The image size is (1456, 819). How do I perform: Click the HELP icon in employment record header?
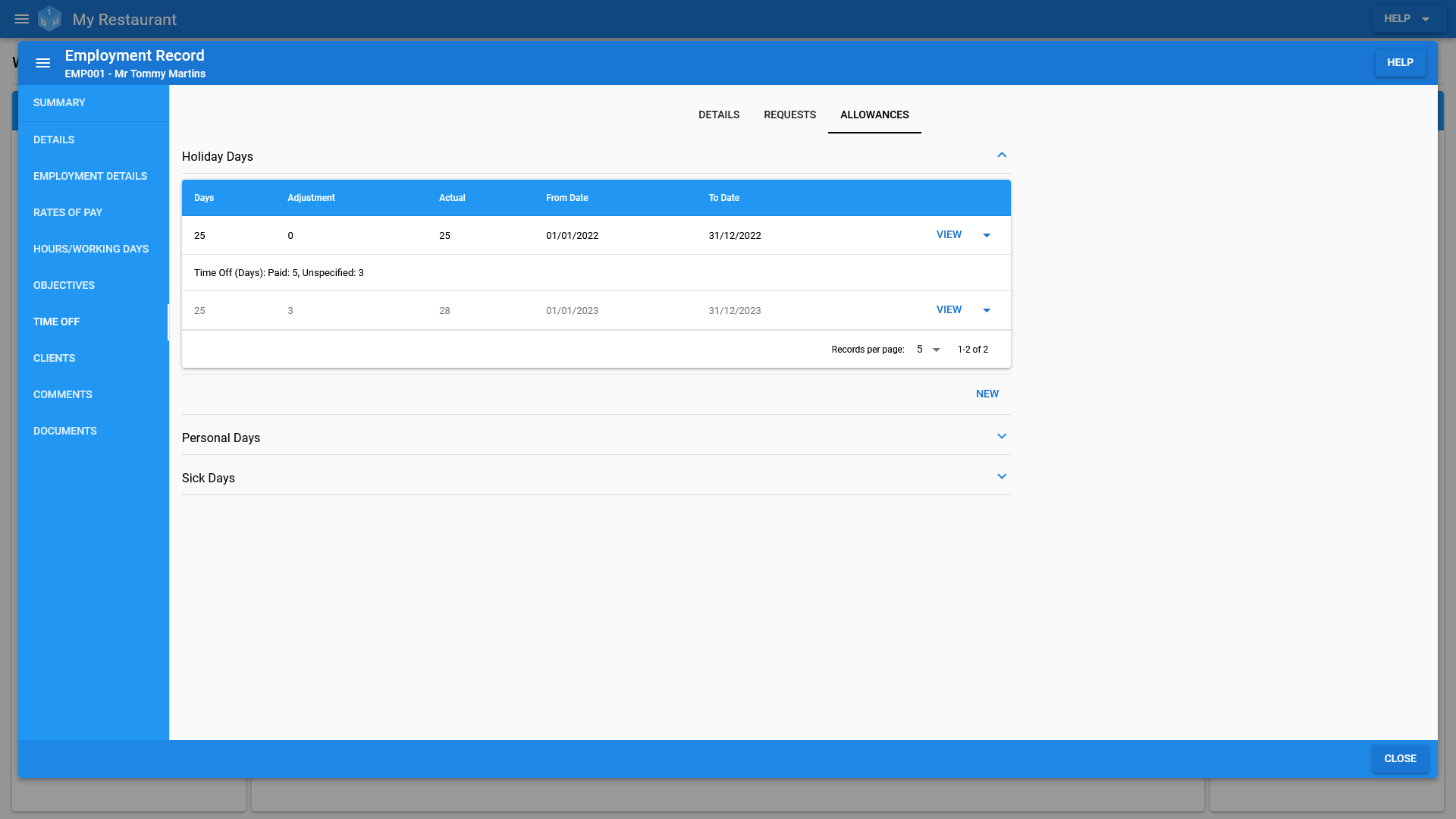point(1400,63)
